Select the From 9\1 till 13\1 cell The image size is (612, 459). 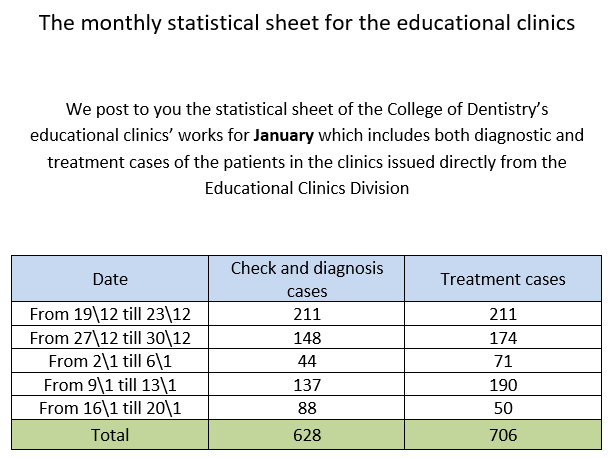click(110, 385)
